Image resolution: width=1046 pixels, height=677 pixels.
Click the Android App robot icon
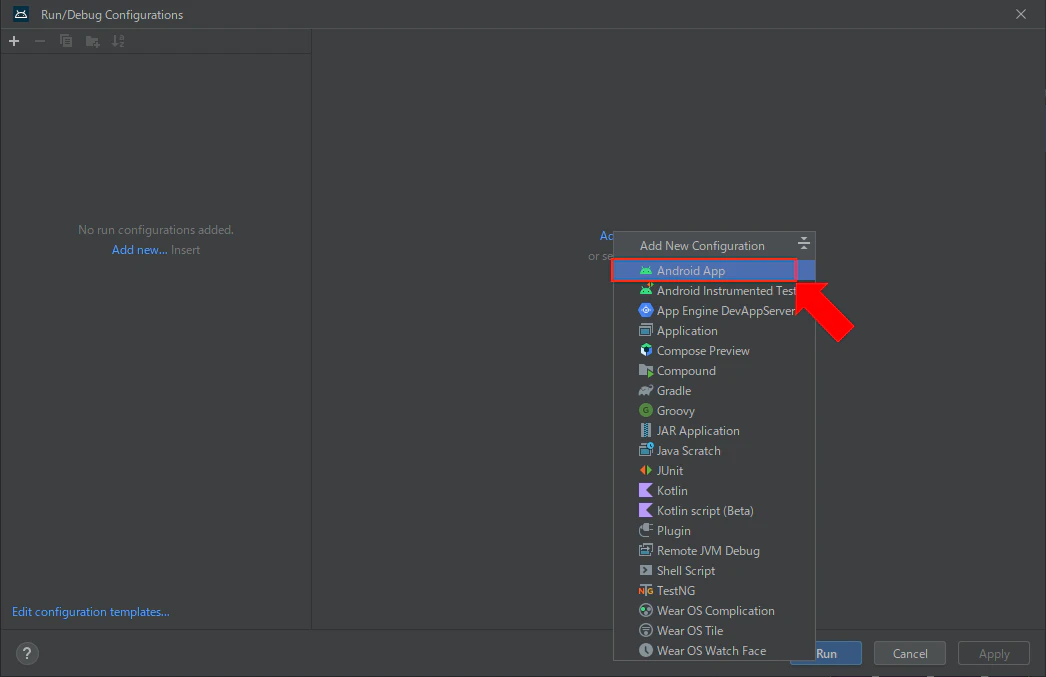point(646,271)
